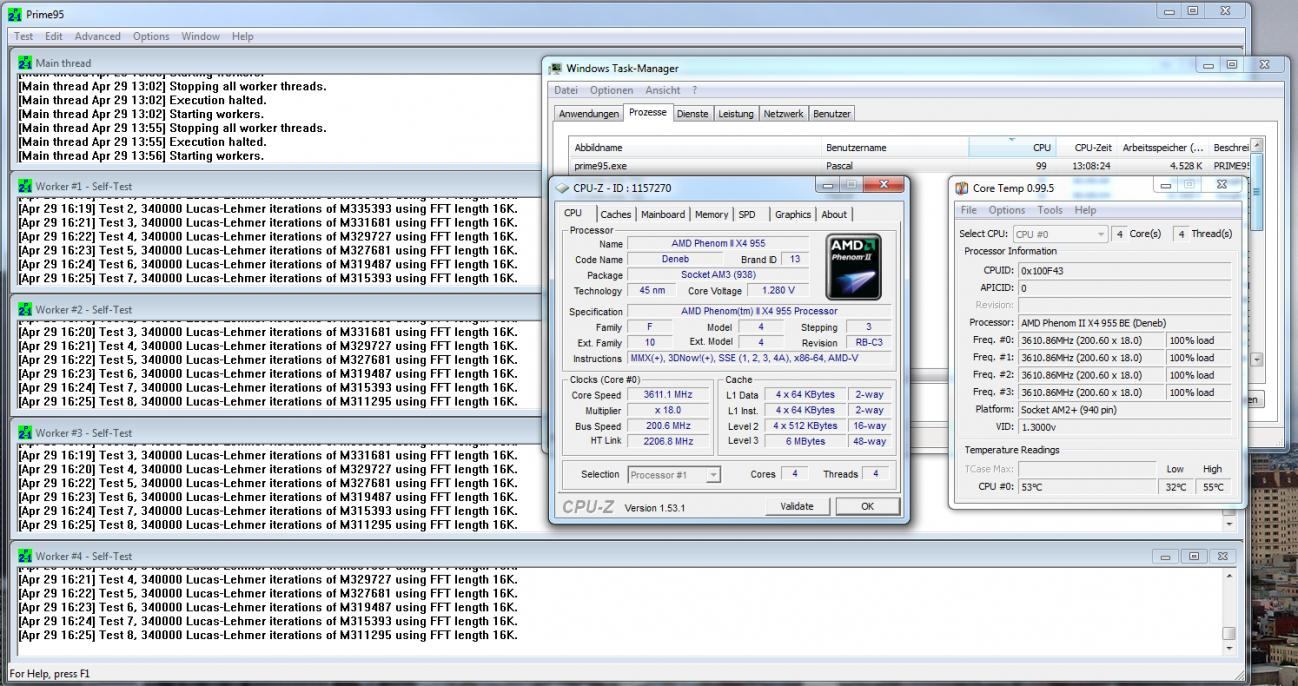
Task: Restore the Worker #4 Self-Test window
Action: coord(1194,556)
